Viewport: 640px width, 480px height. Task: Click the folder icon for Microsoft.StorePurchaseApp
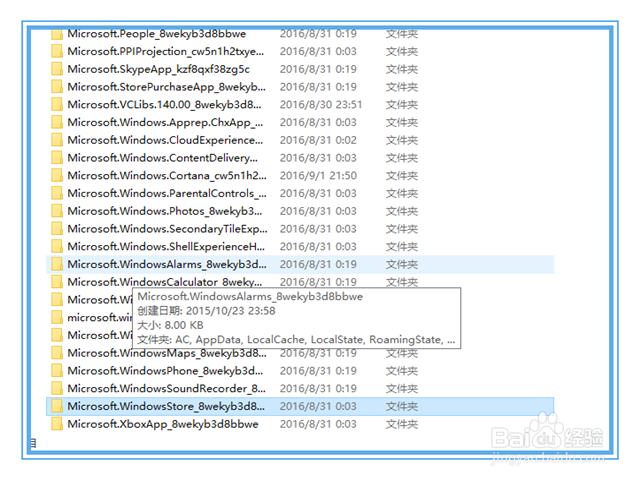coord(57,87)
